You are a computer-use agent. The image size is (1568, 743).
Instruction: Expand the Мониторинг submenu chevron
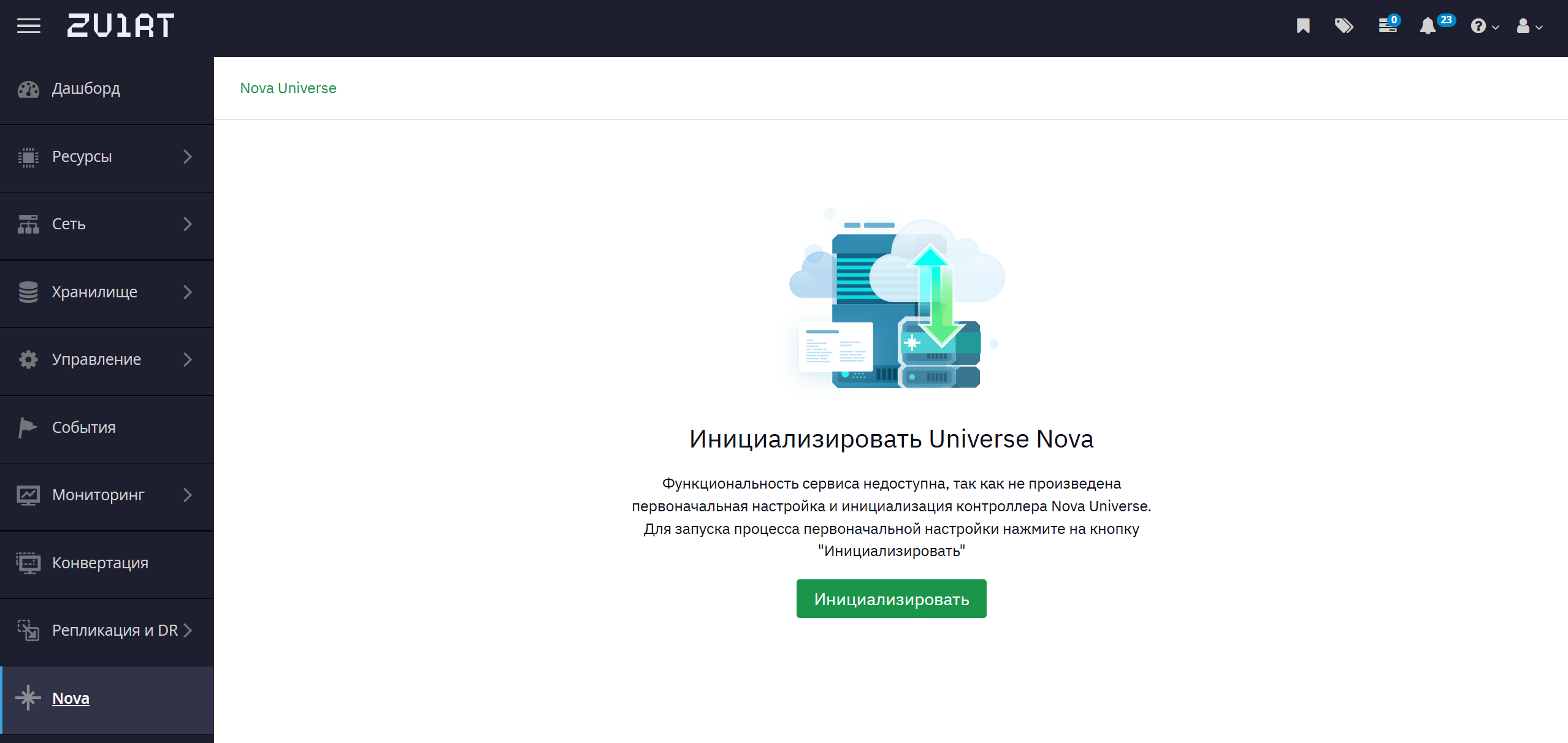[x=188, y=495]
